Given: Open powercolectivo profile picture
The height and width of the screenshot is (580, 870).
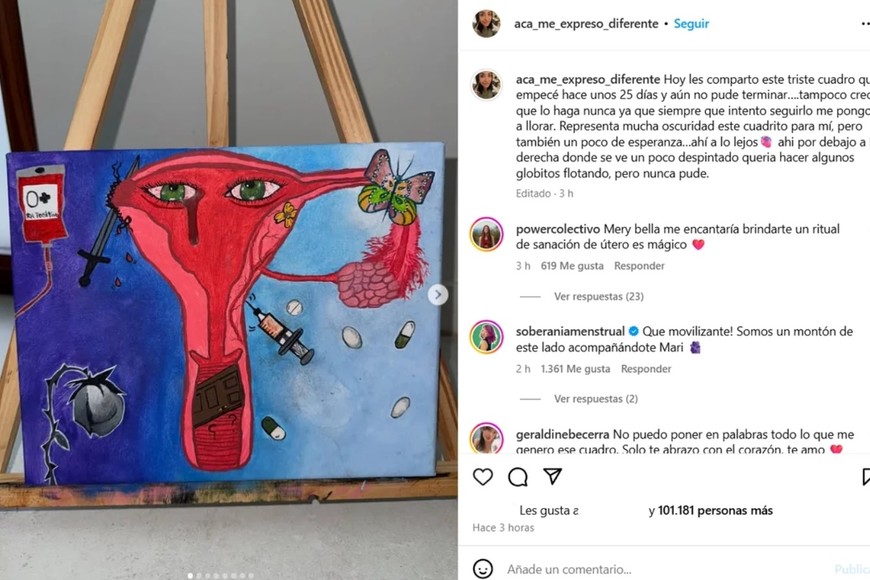Looking at the screenshot, I should 487,235.
